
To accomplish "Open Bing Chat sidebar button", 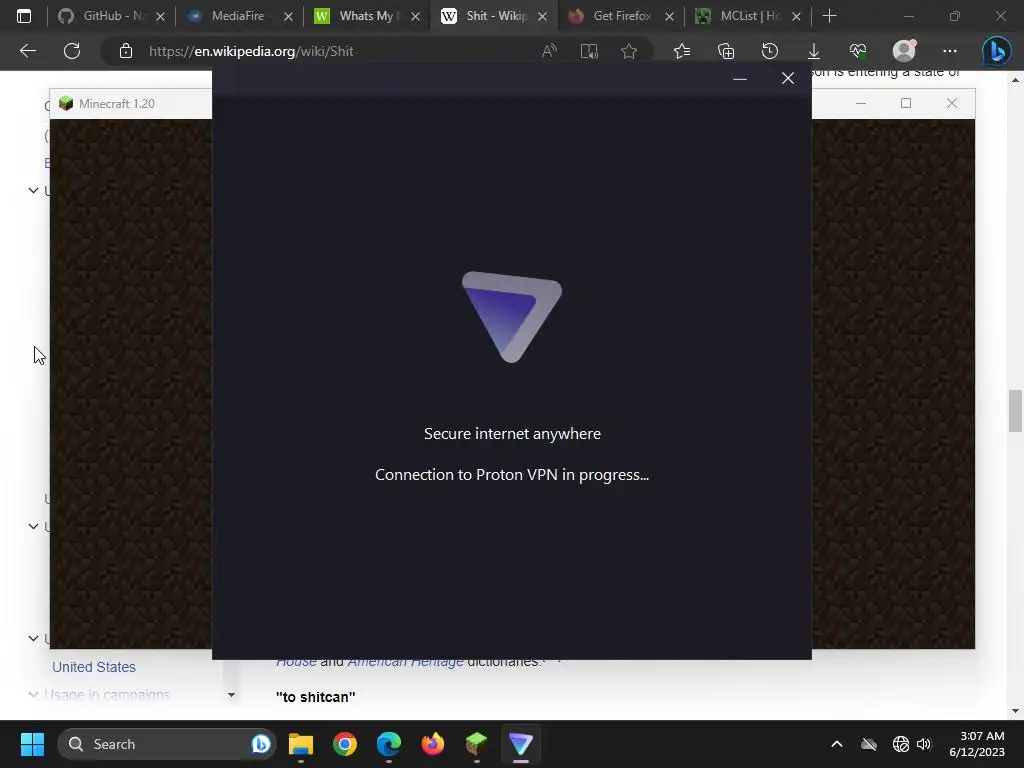I will [x=996, y=51].
